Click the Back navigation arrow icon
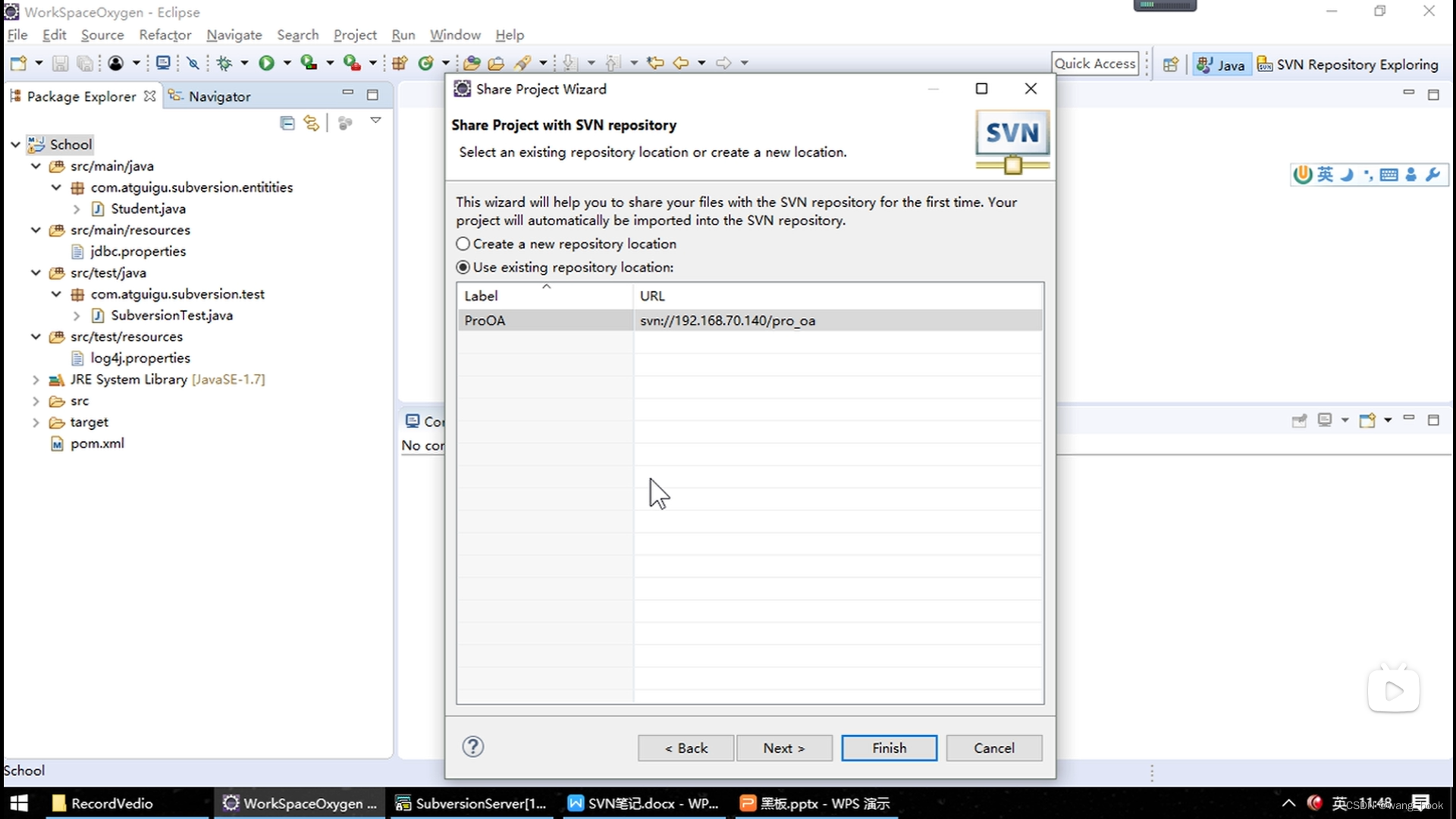This screenshot has height=819, width=1456. [x=681, y=63]
